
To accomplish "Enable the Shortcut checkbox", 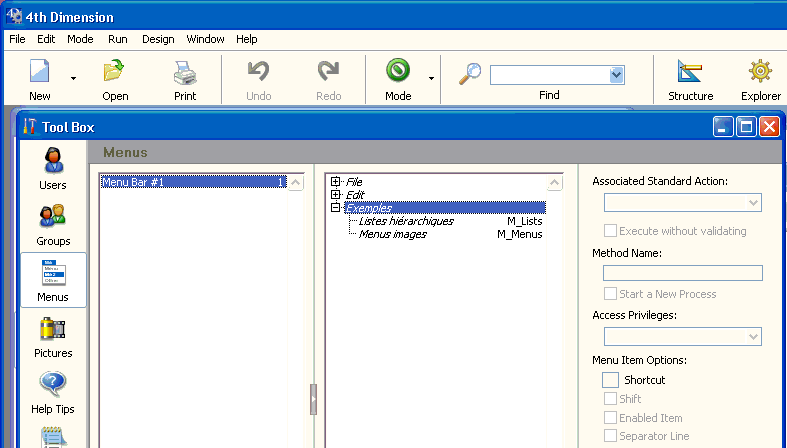I will [610, 380].
